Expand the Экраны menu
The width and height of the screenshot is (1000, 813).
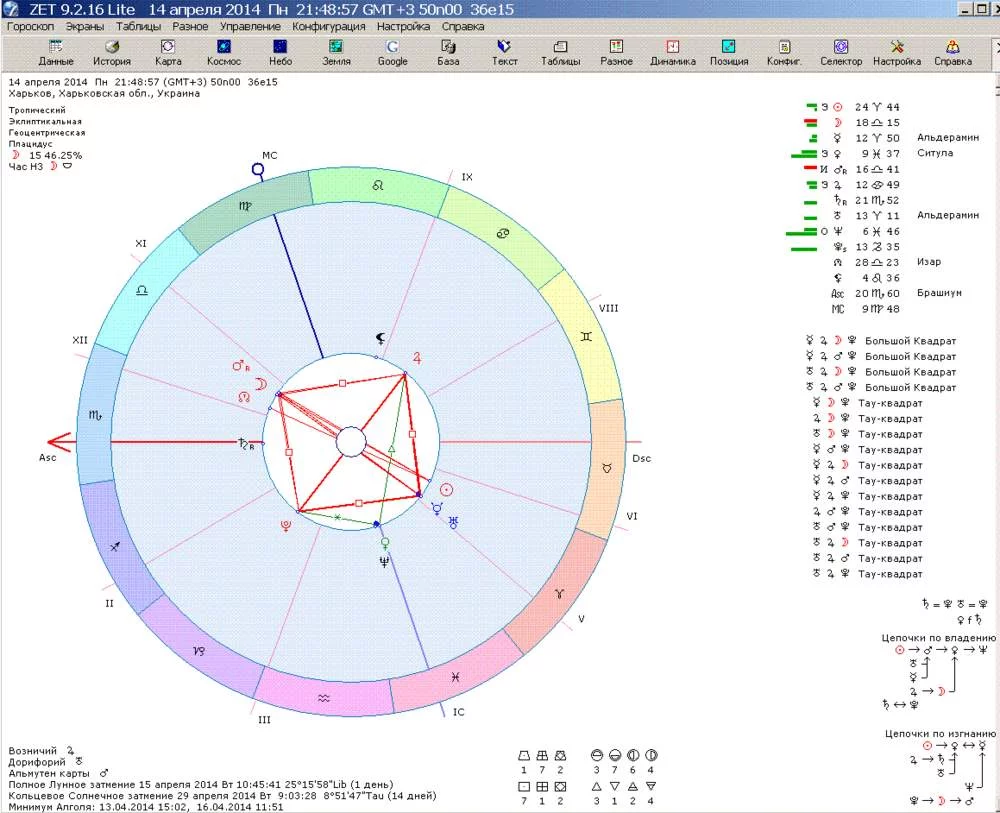pyautogui.click(x=87, y=27)
